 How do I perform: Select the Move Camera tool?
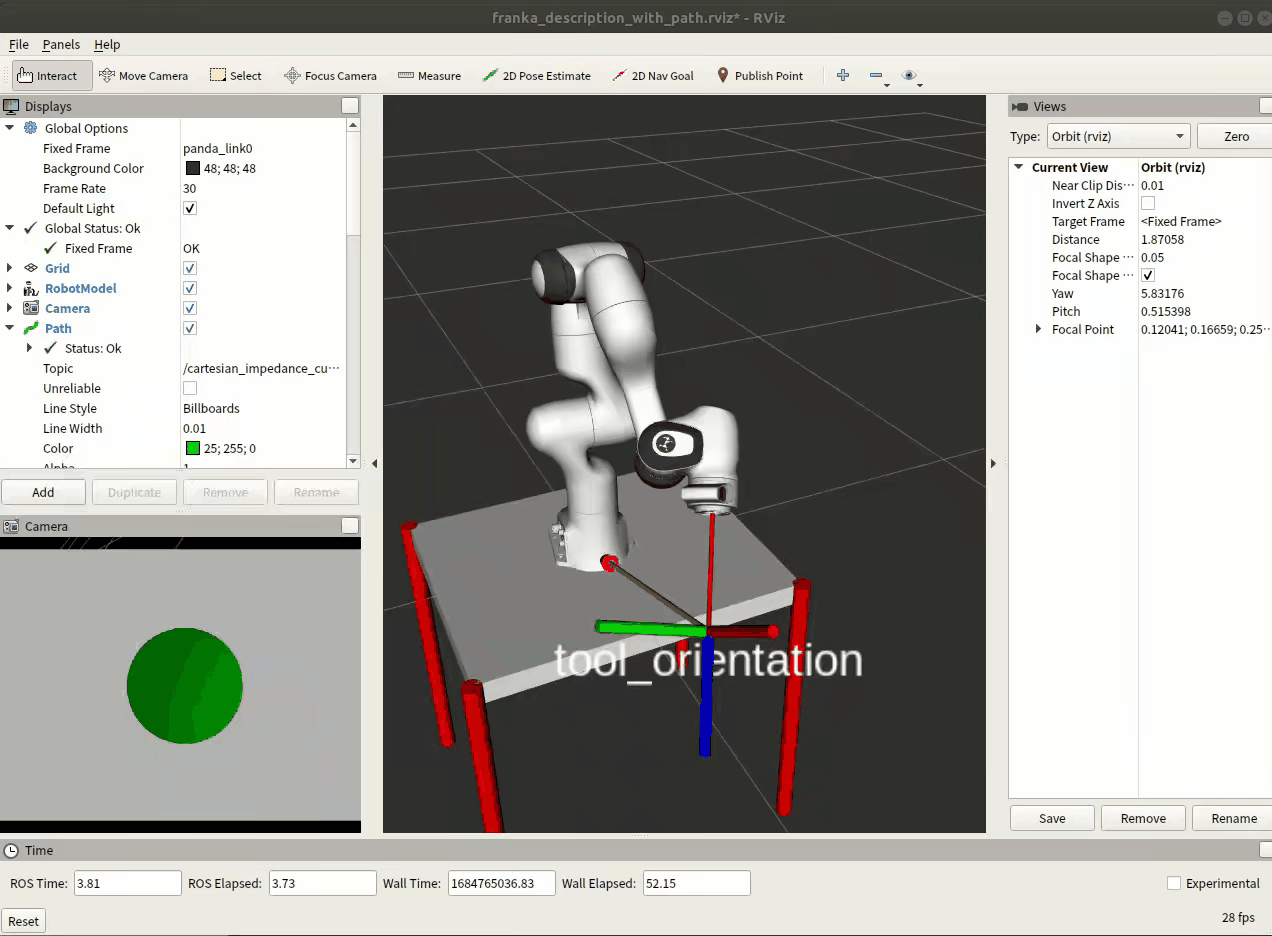coord(143,76)
